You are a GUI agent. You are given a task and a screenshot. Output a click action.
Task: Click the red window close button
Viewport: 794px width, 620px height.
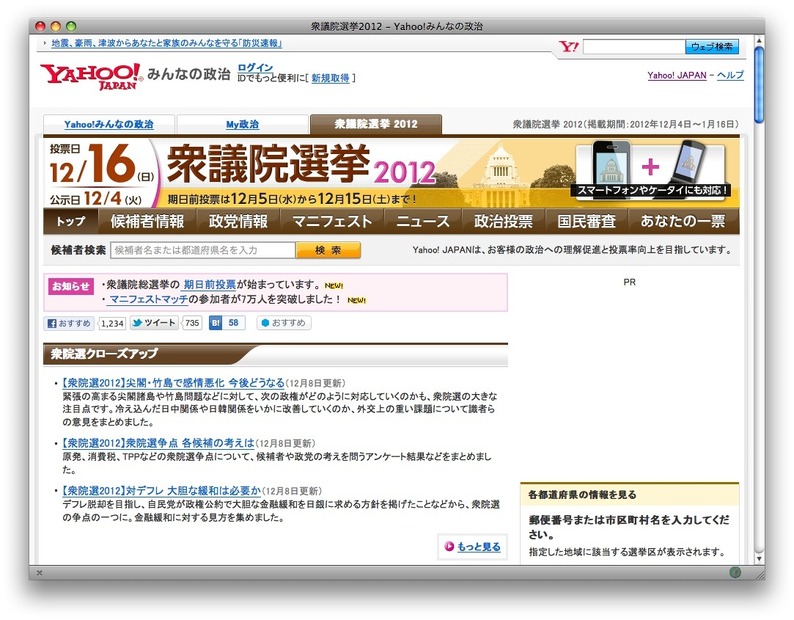[x=41, y=26]
